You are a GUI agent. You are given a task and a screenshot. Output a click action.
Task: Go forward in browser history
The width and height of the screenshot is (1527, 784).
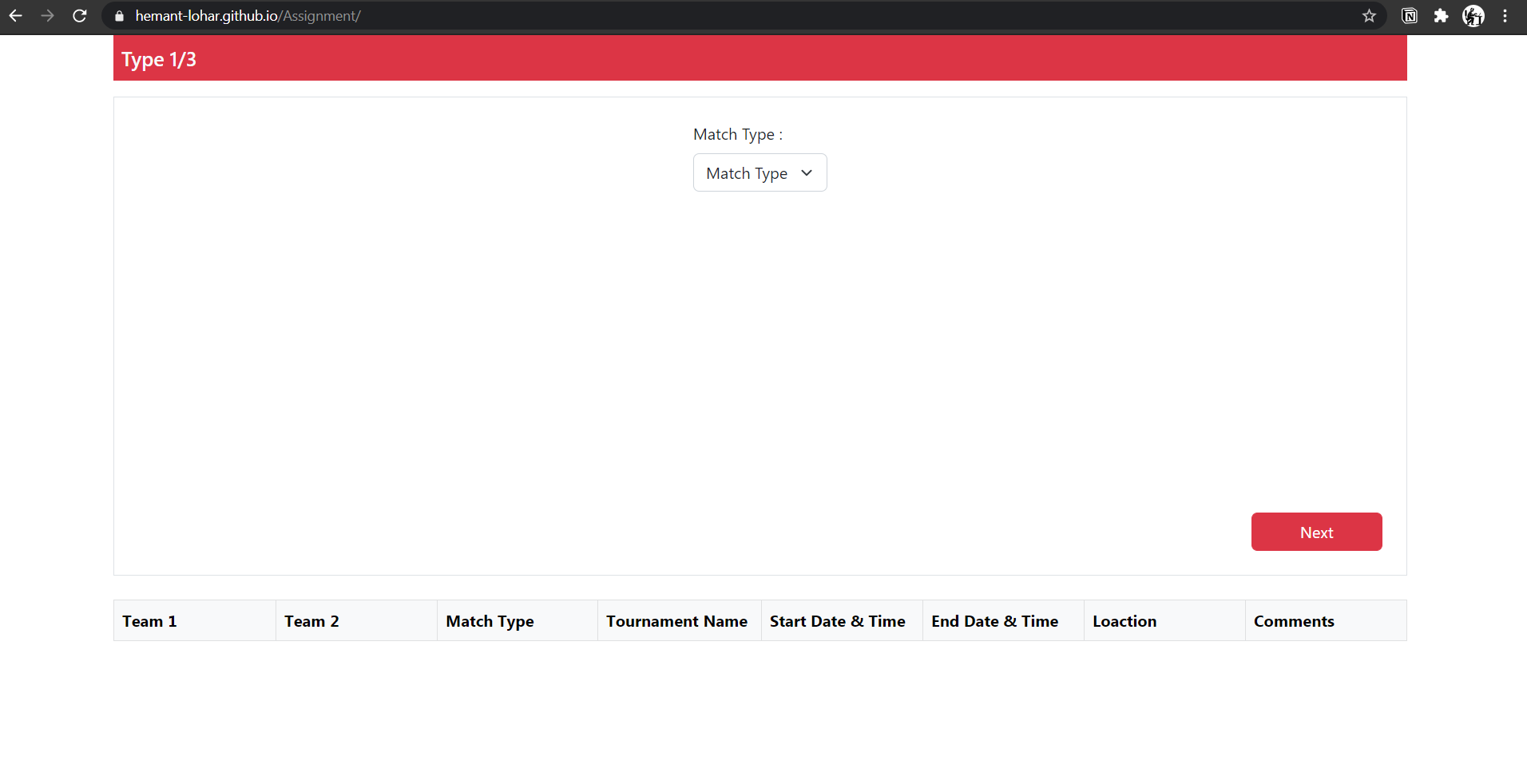(x=48, y=16)
